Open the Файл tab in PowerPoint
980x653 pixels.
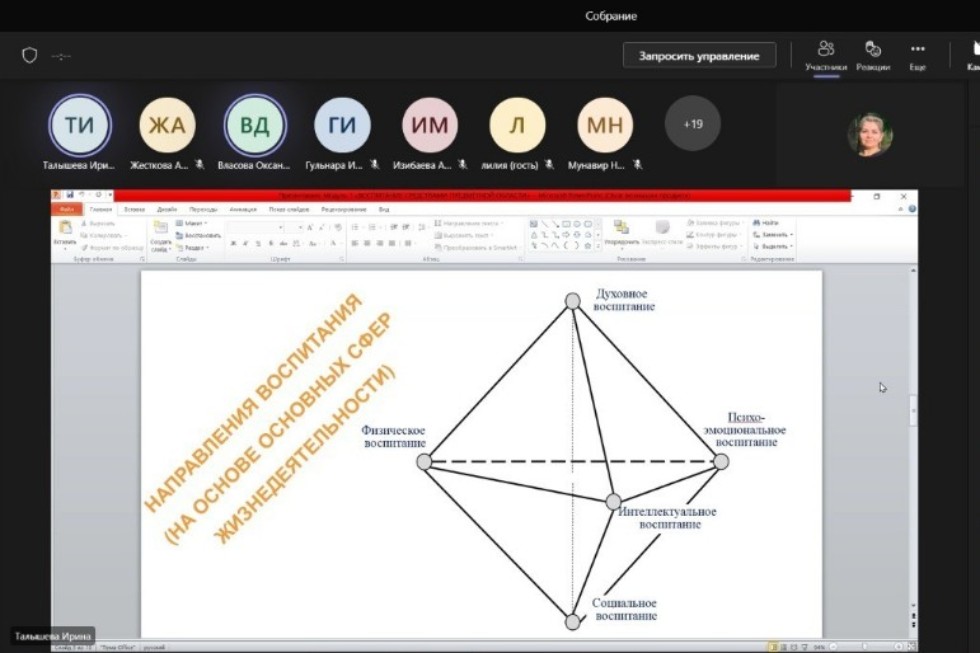click(x=69, y=210)
